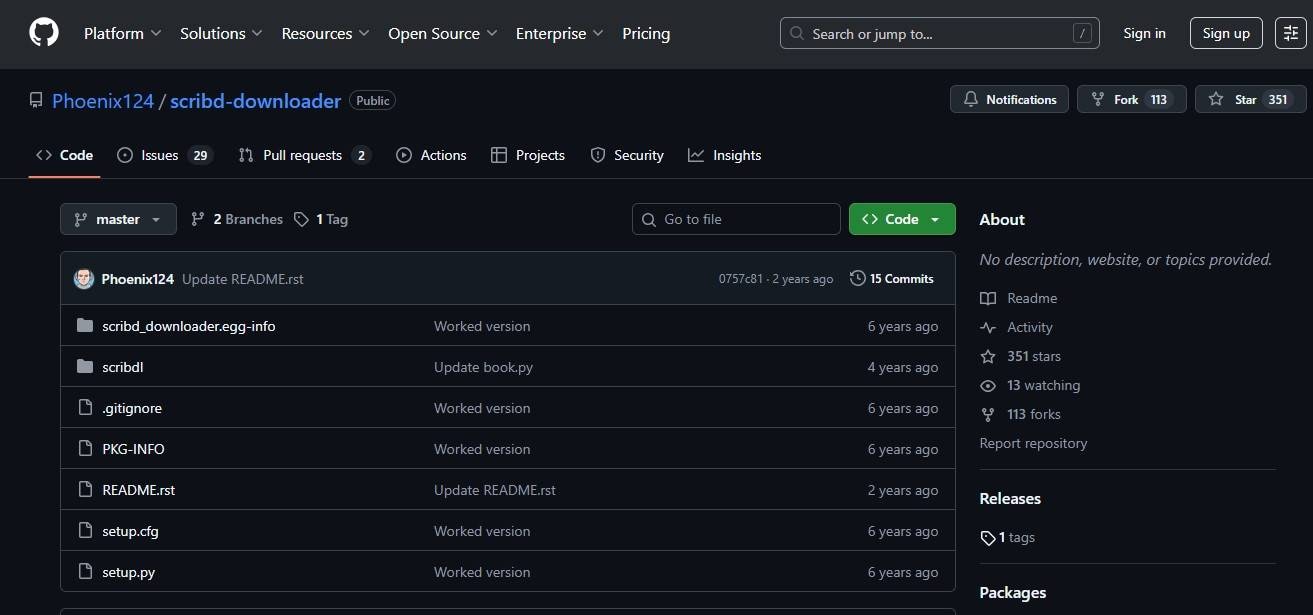1313x615 pixels.
Task: Open the Activity link in About
Action: point(1030,327)
